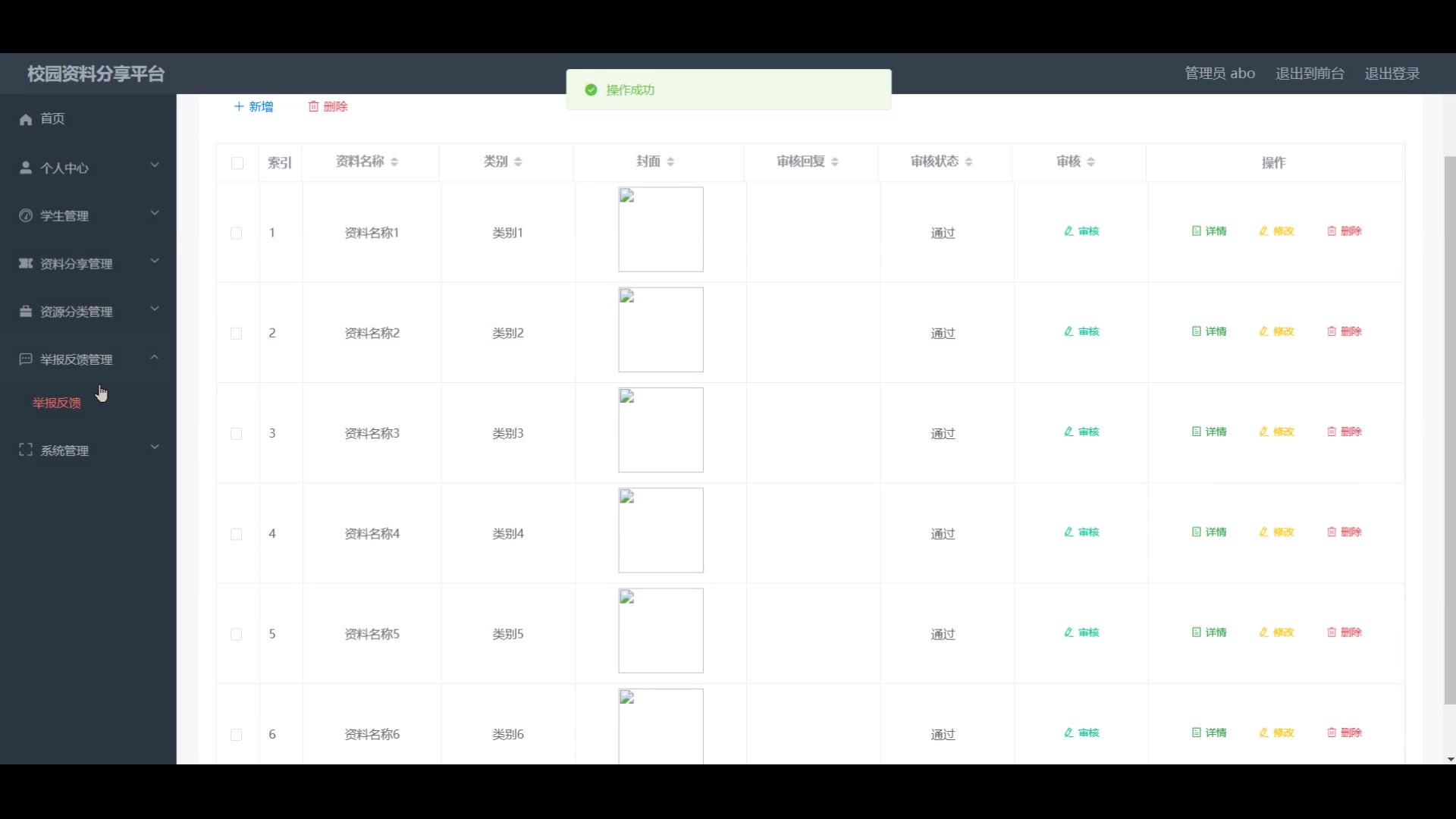Click 审核 edit button in row 5
The height and width of the screenshot is (819, 1456).
point(1081,632)
